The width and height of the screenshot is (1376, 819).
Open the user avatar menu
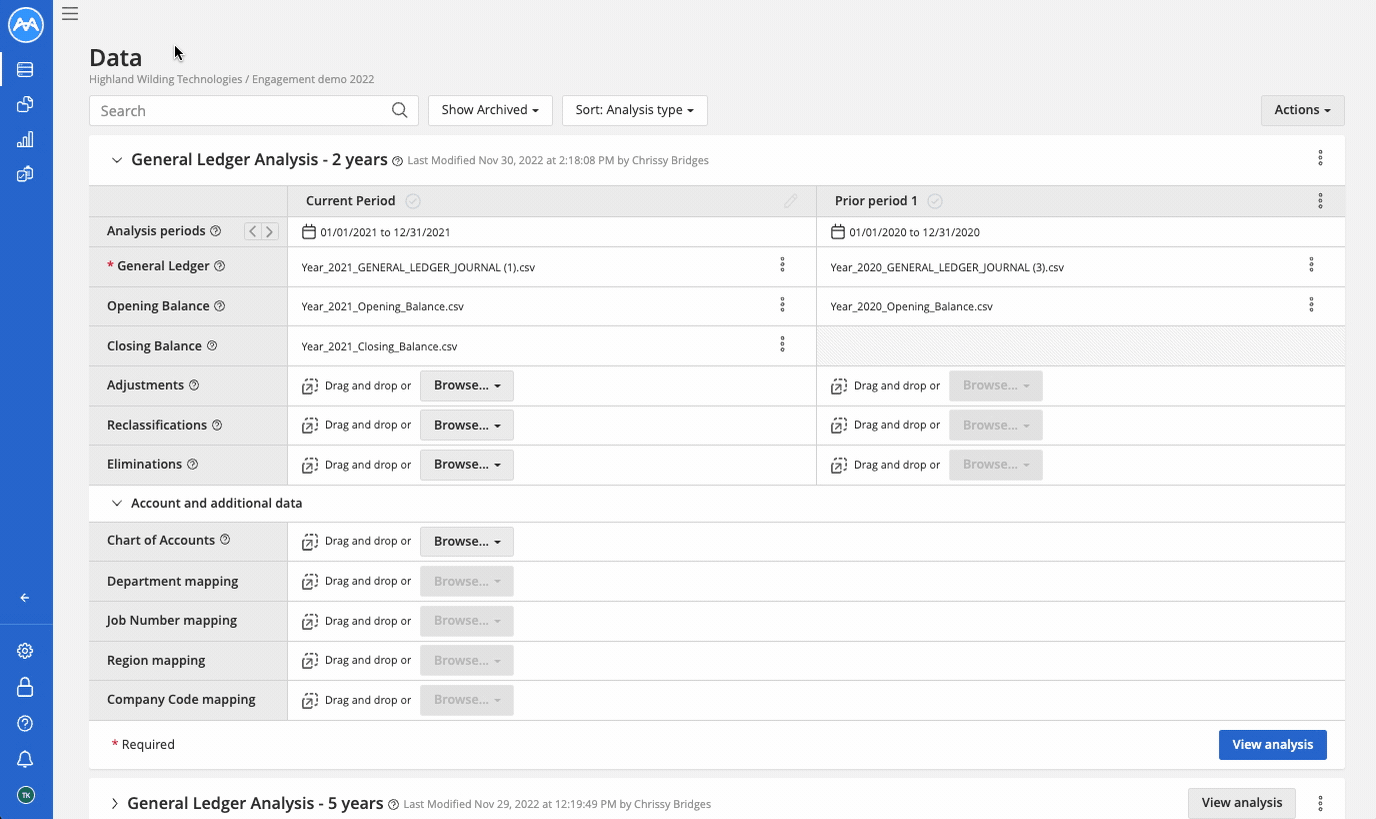click(26, 795)
